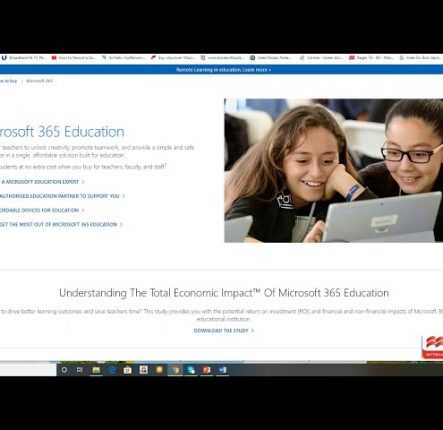443x430 pixels.
Task: Click the red logo widget at bottom right
Action: click(432, 347)
